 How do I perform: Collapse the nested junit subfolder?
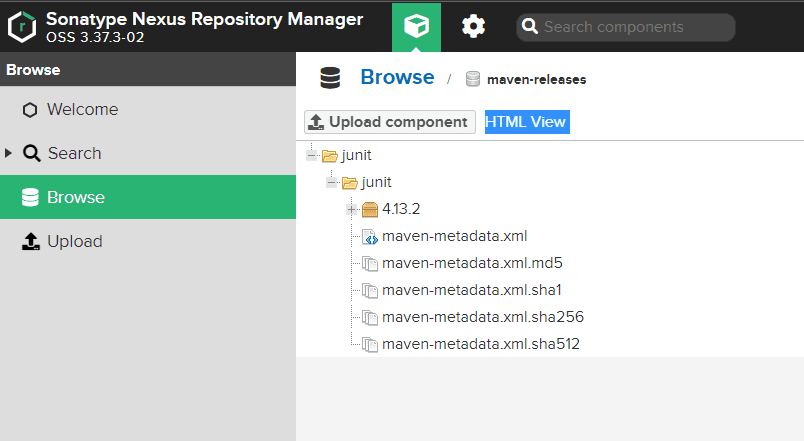(x=332, y=183)
